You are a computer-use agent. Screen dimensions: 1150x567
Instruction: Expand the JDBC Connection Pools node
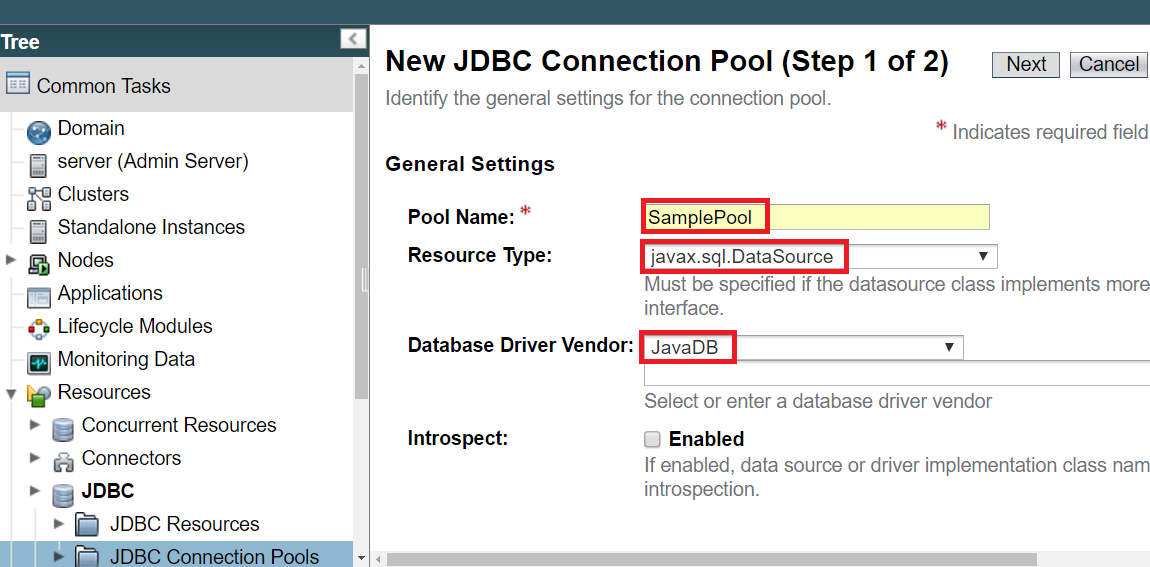point(59,557)
